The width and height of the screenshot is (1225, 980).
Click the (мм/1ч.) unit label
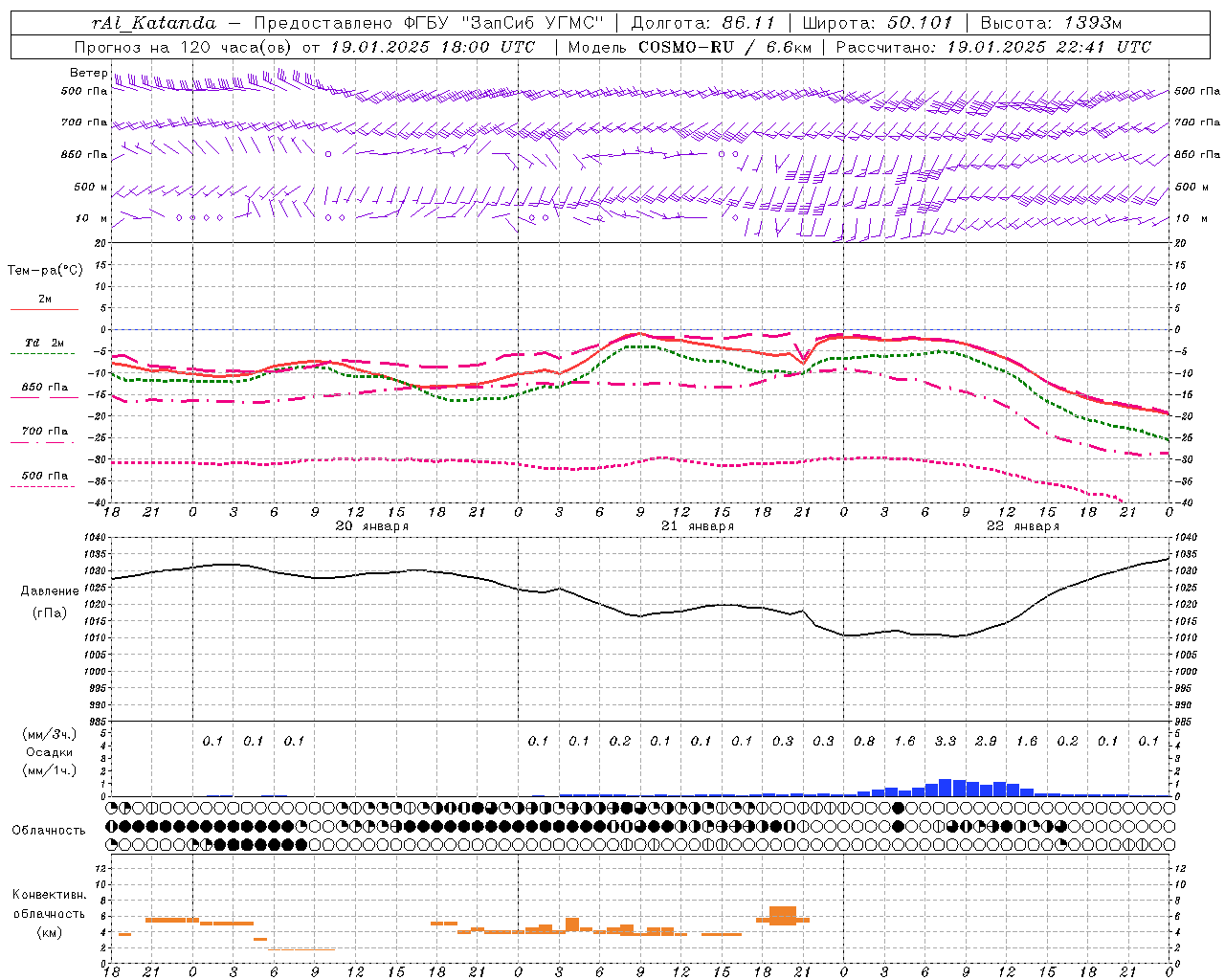[50, 770]
